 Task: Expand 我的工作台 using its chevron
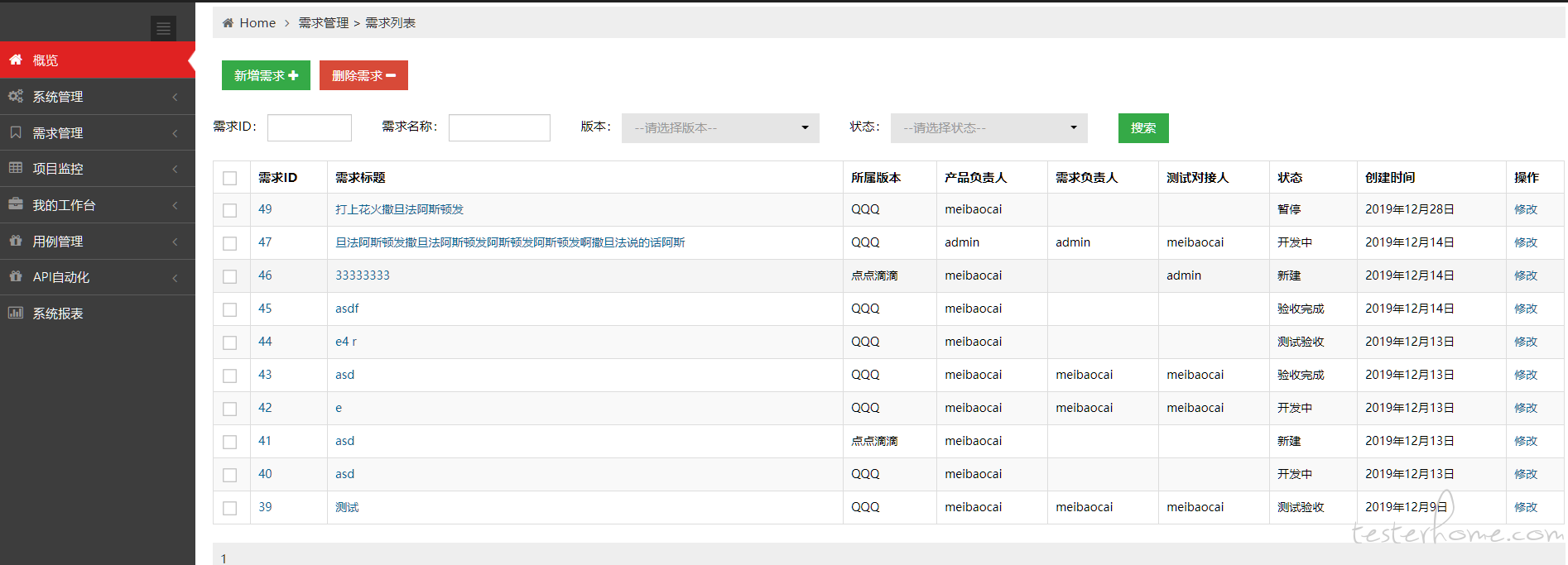(175, 205)
